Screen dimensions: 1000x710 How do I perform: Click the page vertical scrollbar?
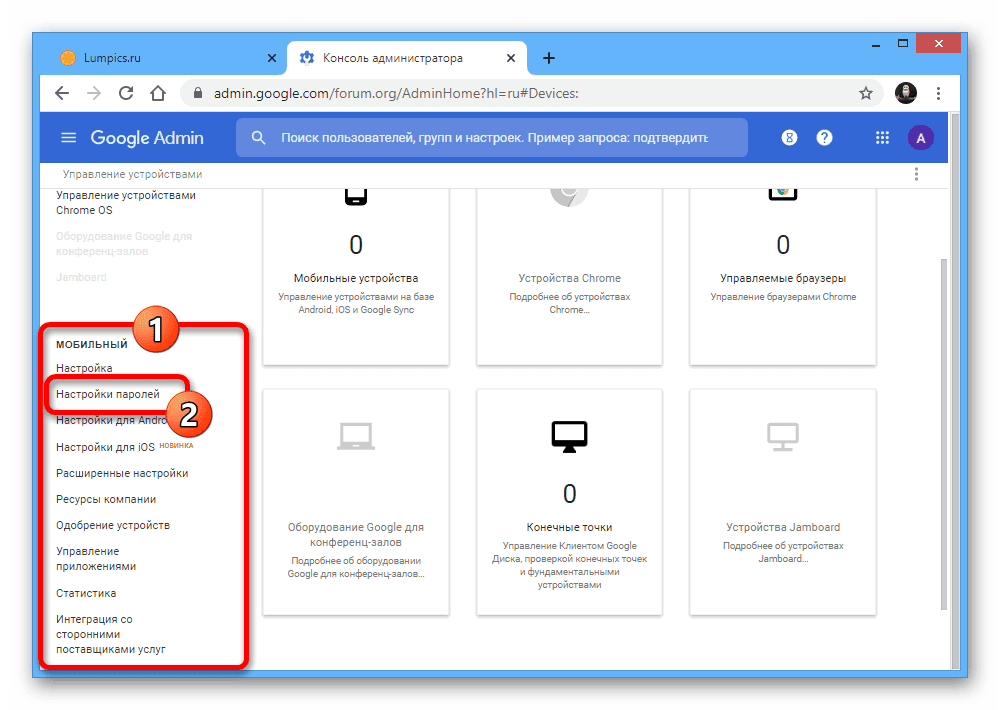pyautogui.click(x=944, y=434)
